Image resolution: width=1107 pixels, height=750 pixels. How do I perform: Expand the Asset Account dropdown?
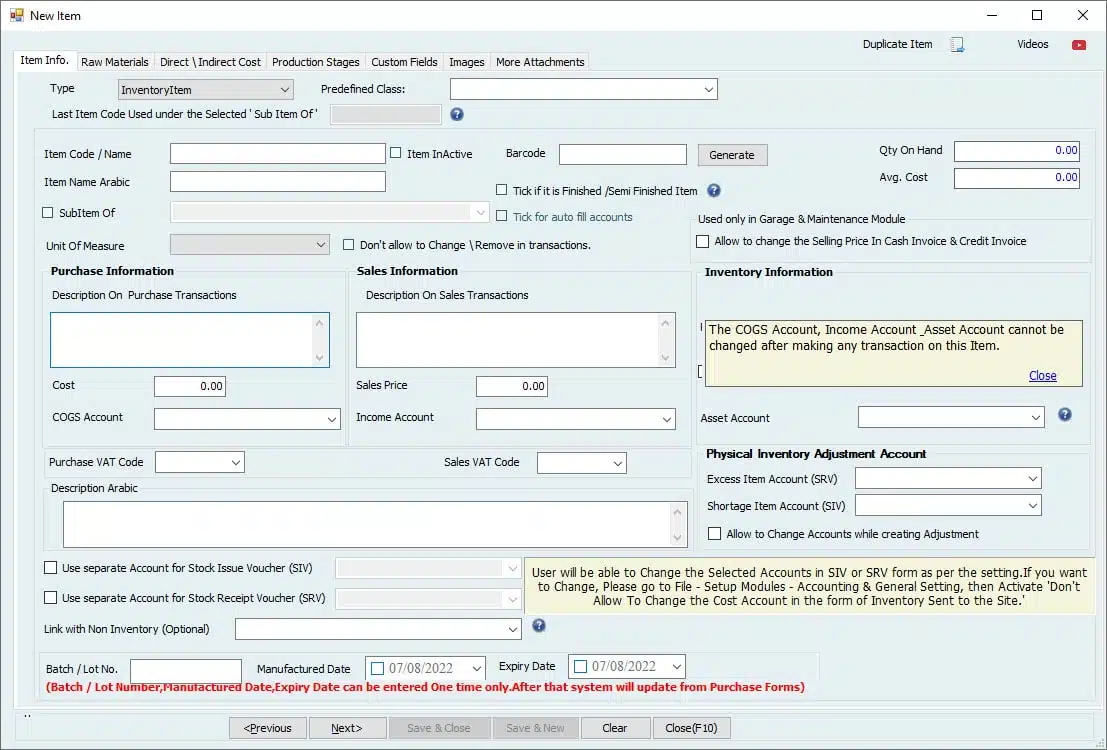coord(951,417)
